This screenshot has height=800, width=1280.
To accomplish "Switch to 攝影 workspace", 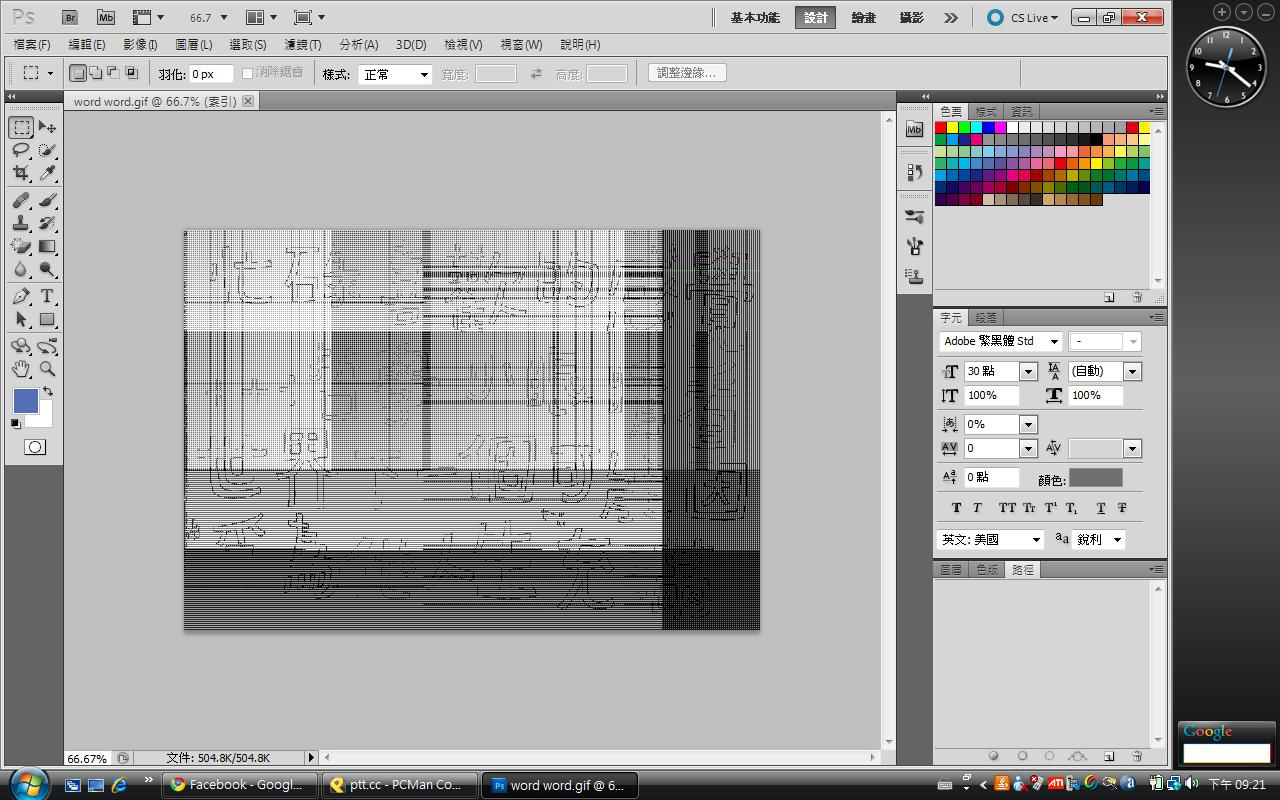I will point(911,18).
